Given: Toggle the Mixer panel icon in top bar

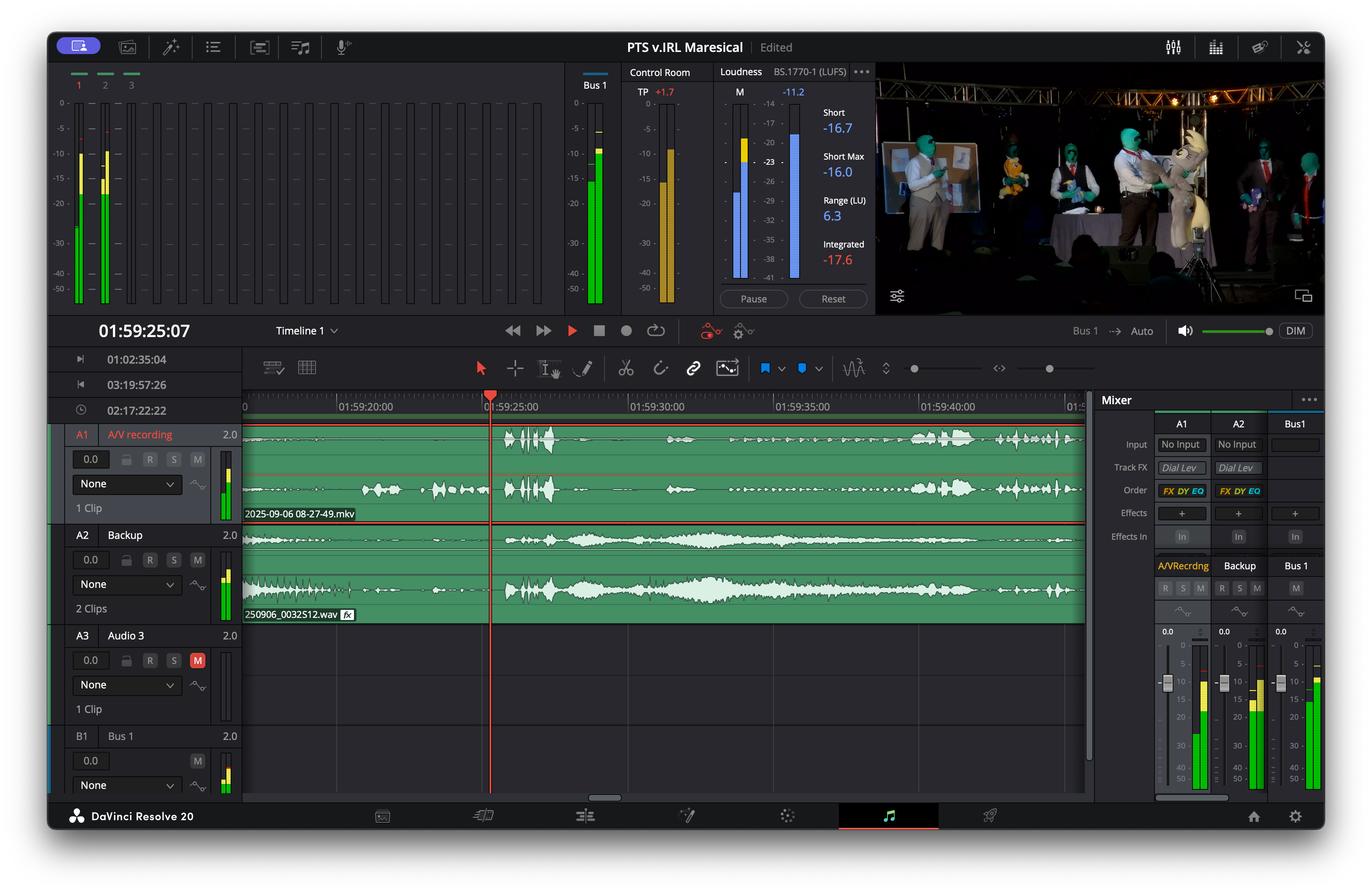Looking at the screenshot, I should pos(1173,47).
